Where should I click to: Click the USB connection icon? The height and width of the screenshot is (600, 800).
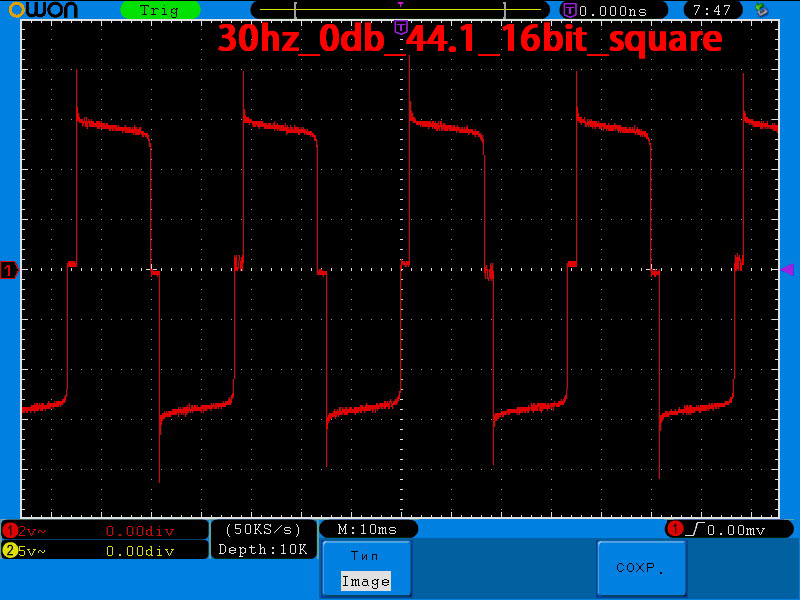762,10
